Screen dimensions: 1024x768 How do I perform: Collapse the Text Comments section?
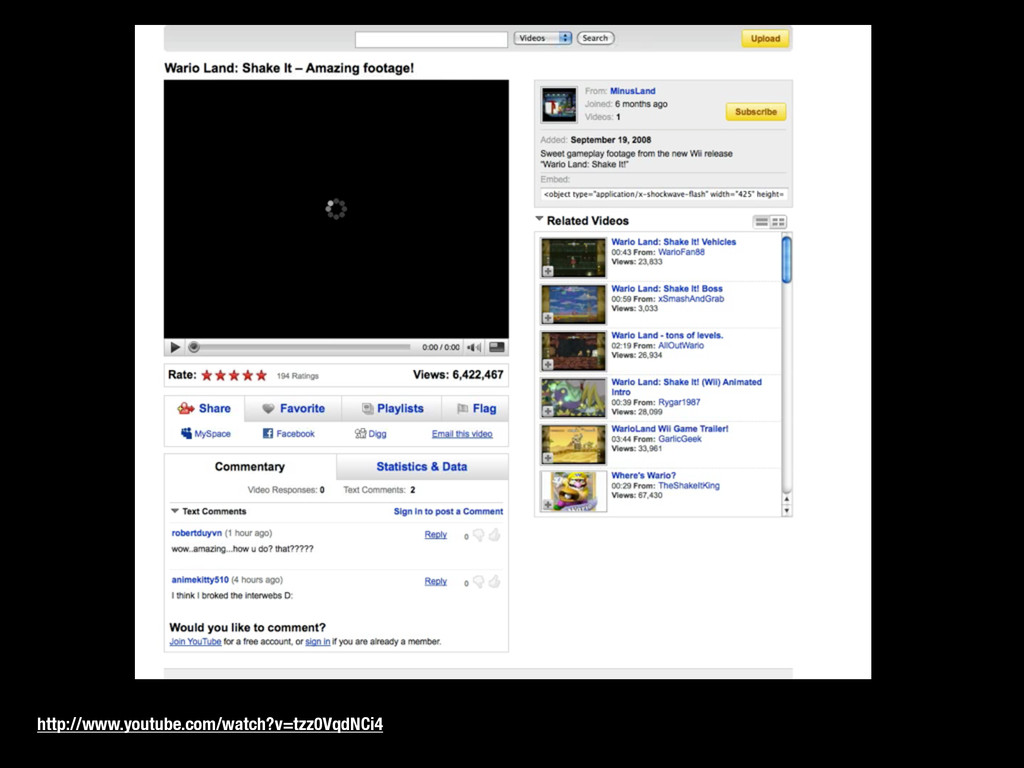pos(174,511)
